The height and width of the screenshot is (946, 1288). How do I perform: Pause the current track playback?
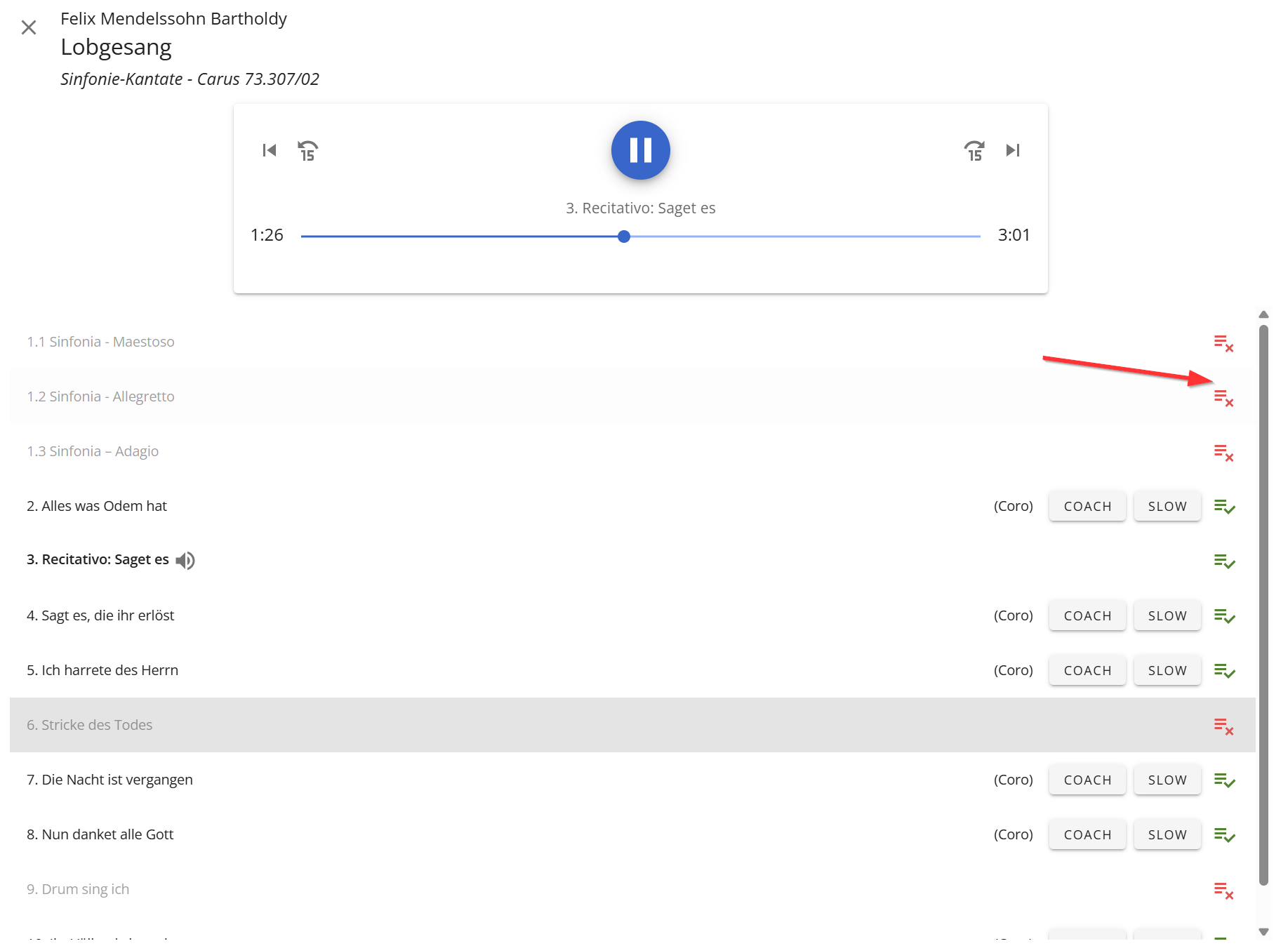pos(640,150)
